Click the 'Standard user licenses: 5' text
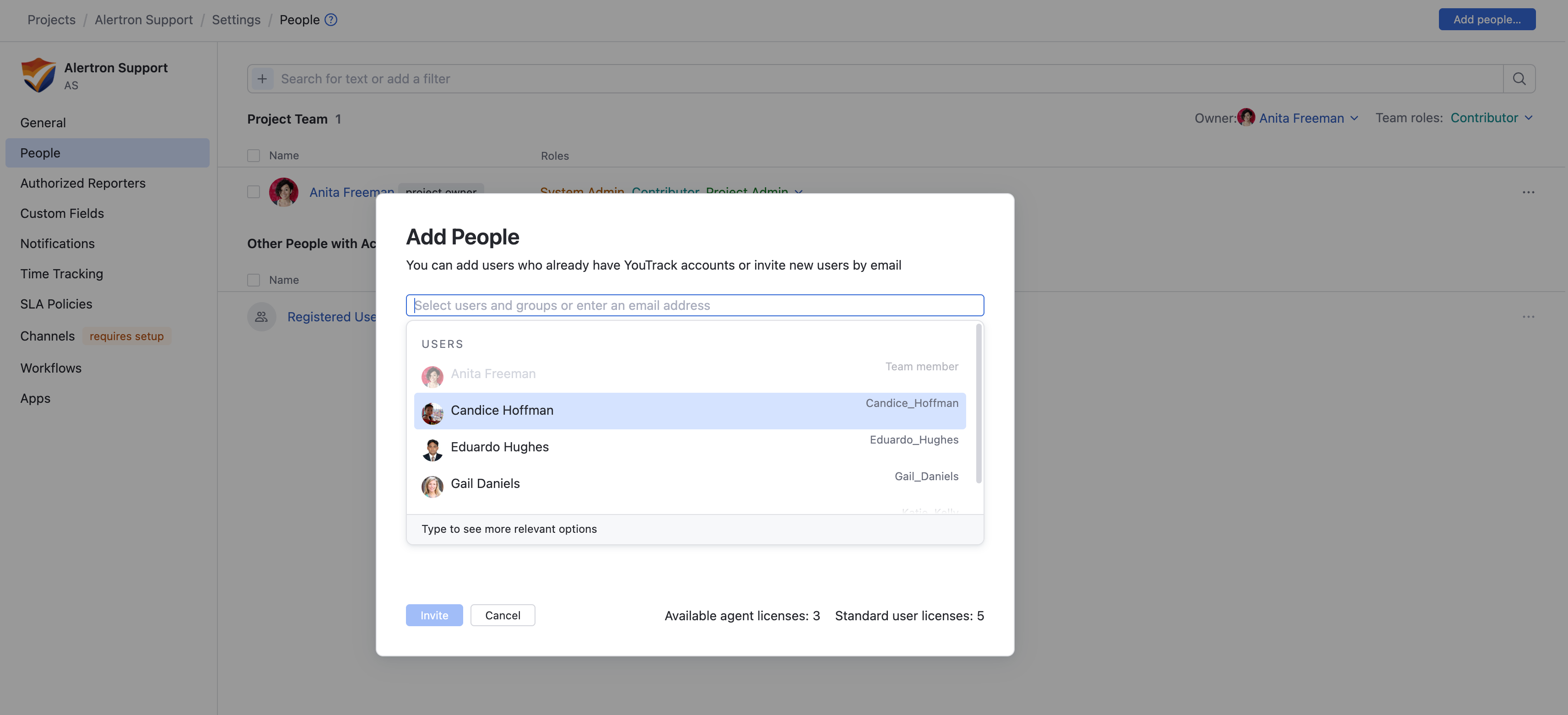 [909, 616]
